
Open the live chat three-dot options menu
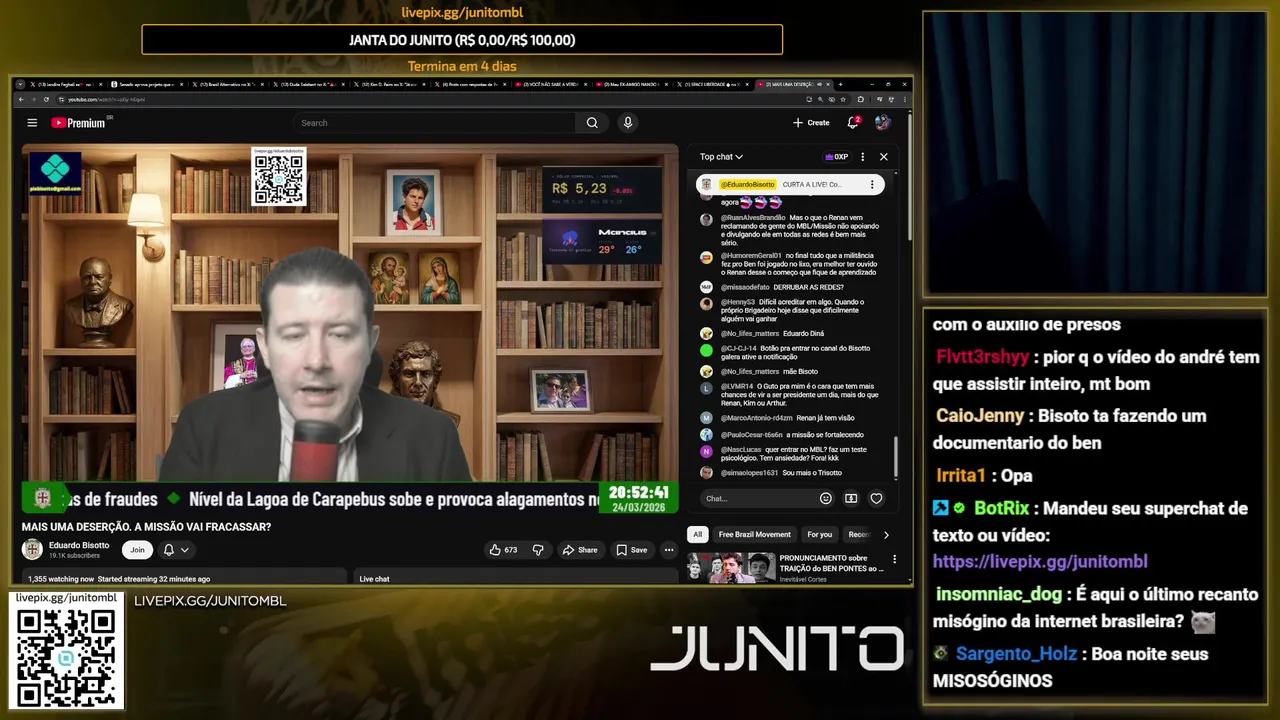click(863, 157)
